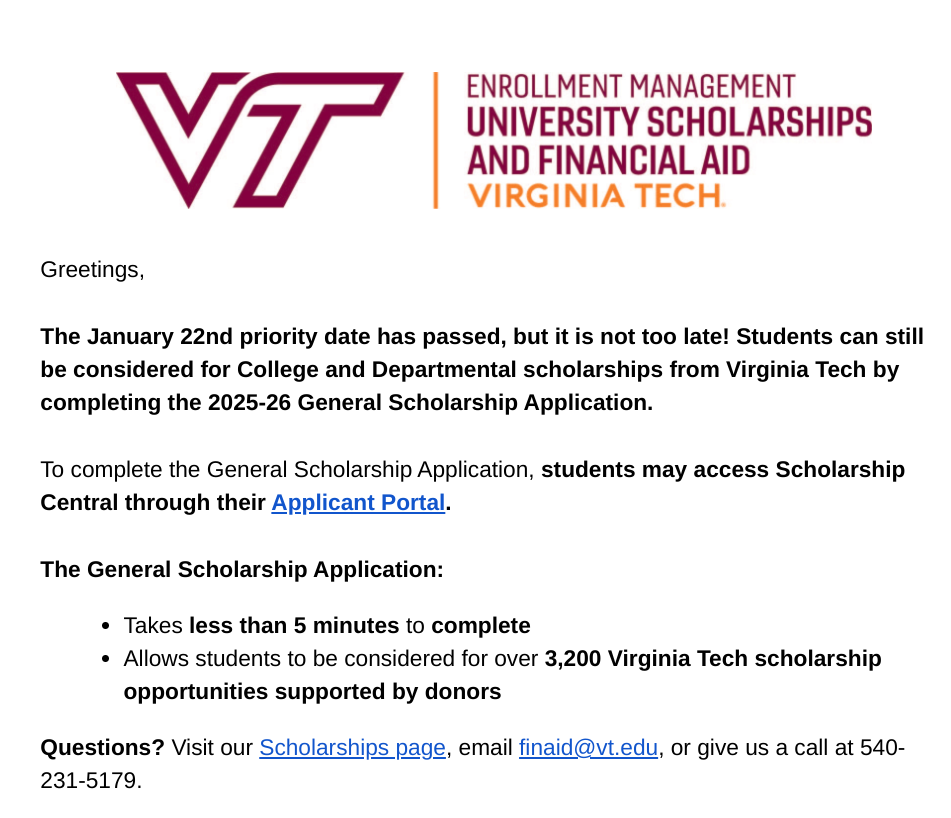Click the Greetings salutation text

(x=92, y=270)
